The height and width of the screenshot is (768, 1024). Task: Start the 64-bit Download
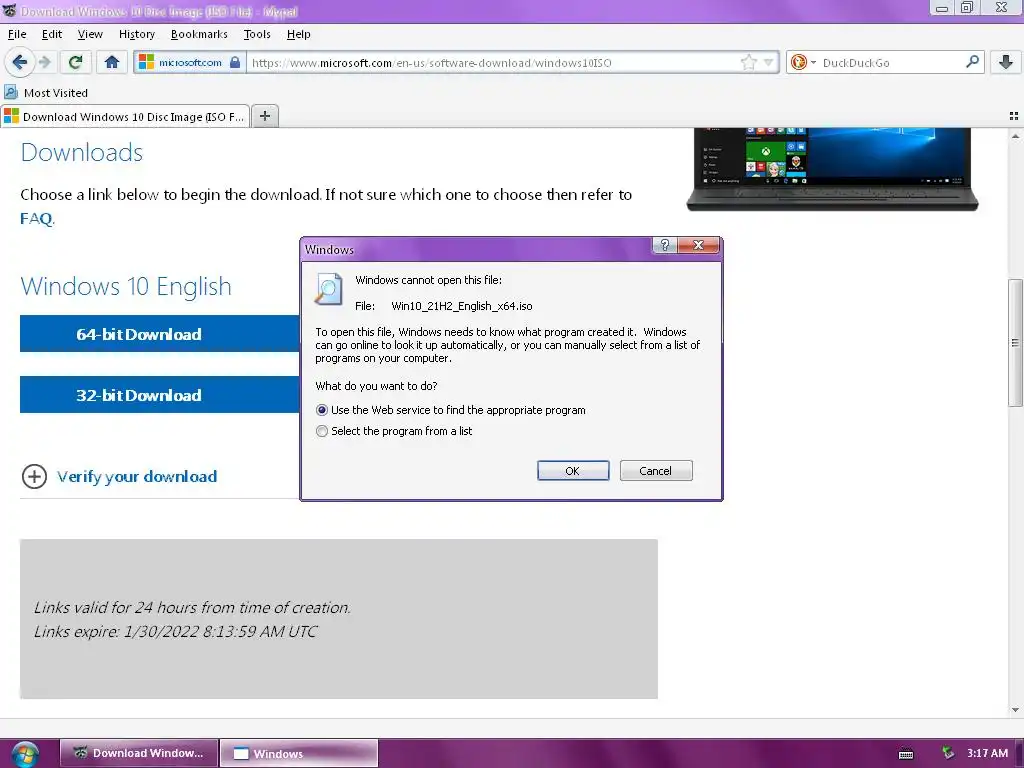point(159,334)
